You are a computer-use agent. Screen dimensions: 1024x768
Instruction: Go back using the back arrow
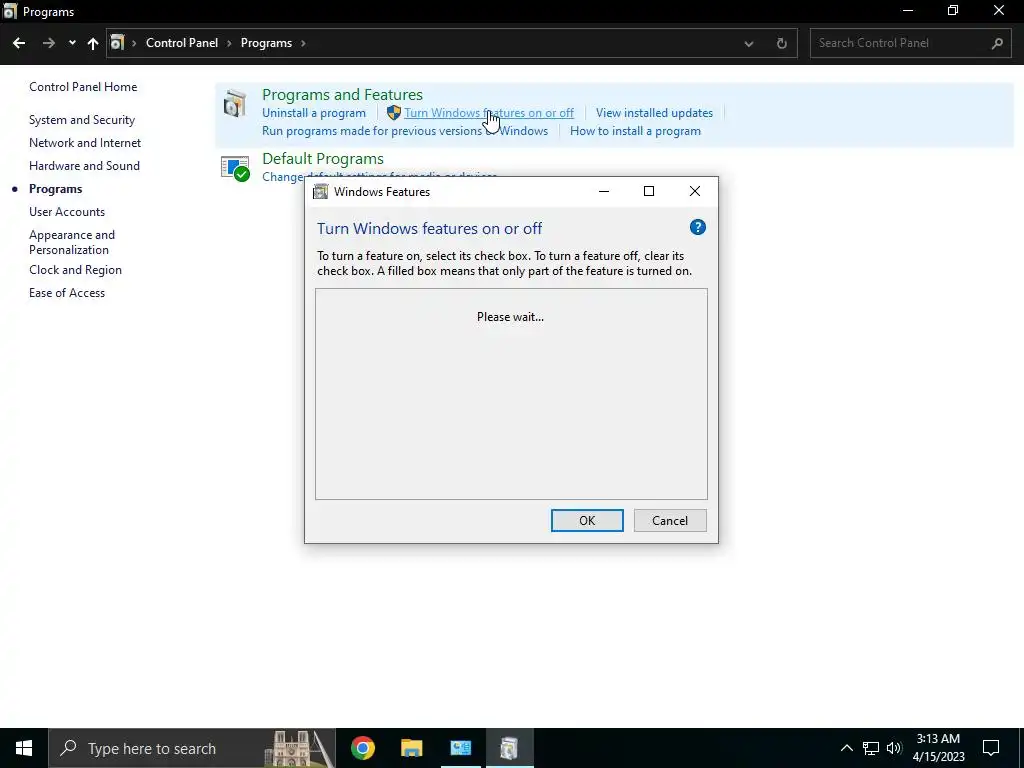19,43
